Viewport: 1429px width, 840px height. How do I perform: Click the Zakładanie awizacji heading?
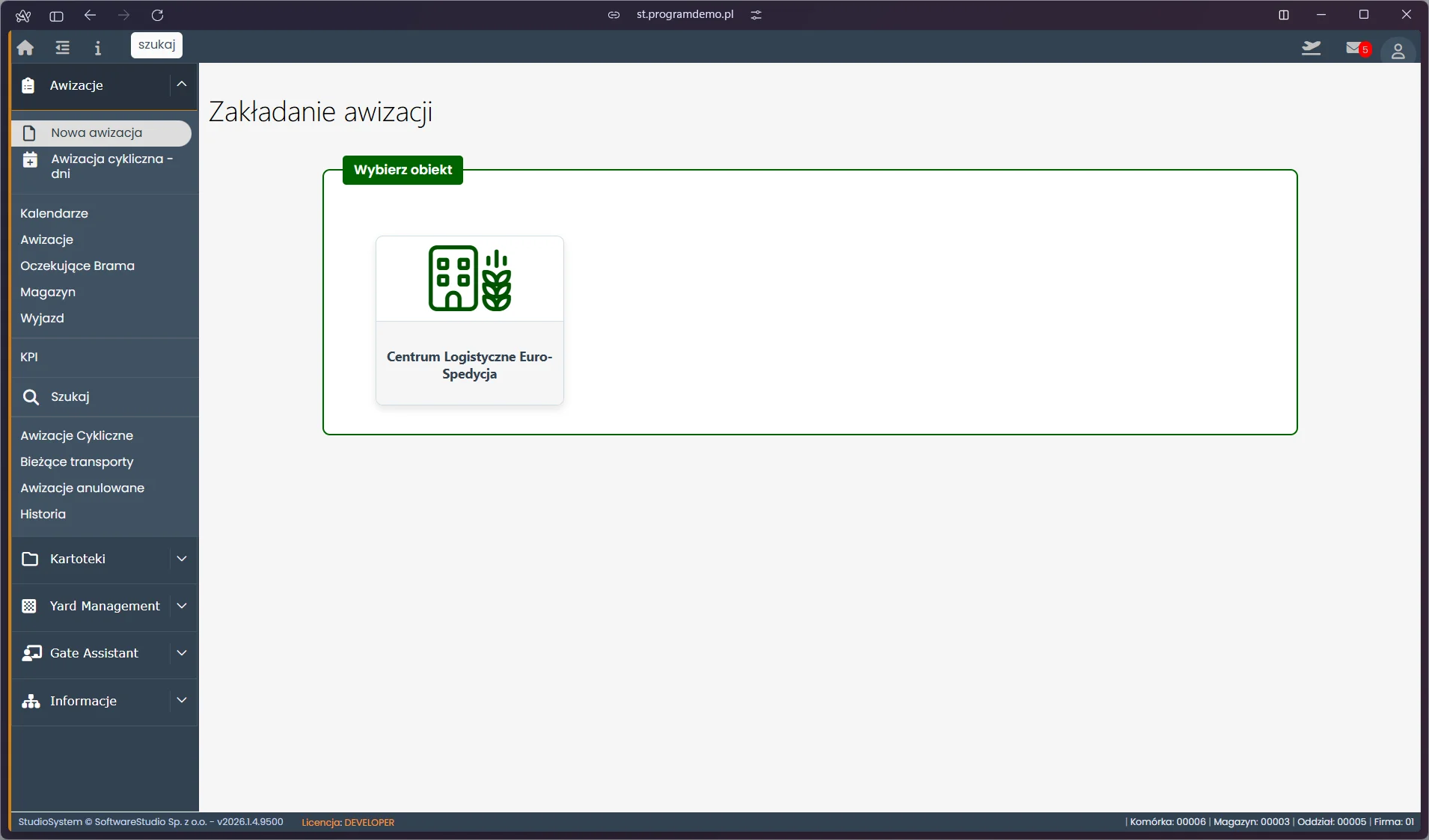pyautogui.click(x=320, y=111)
